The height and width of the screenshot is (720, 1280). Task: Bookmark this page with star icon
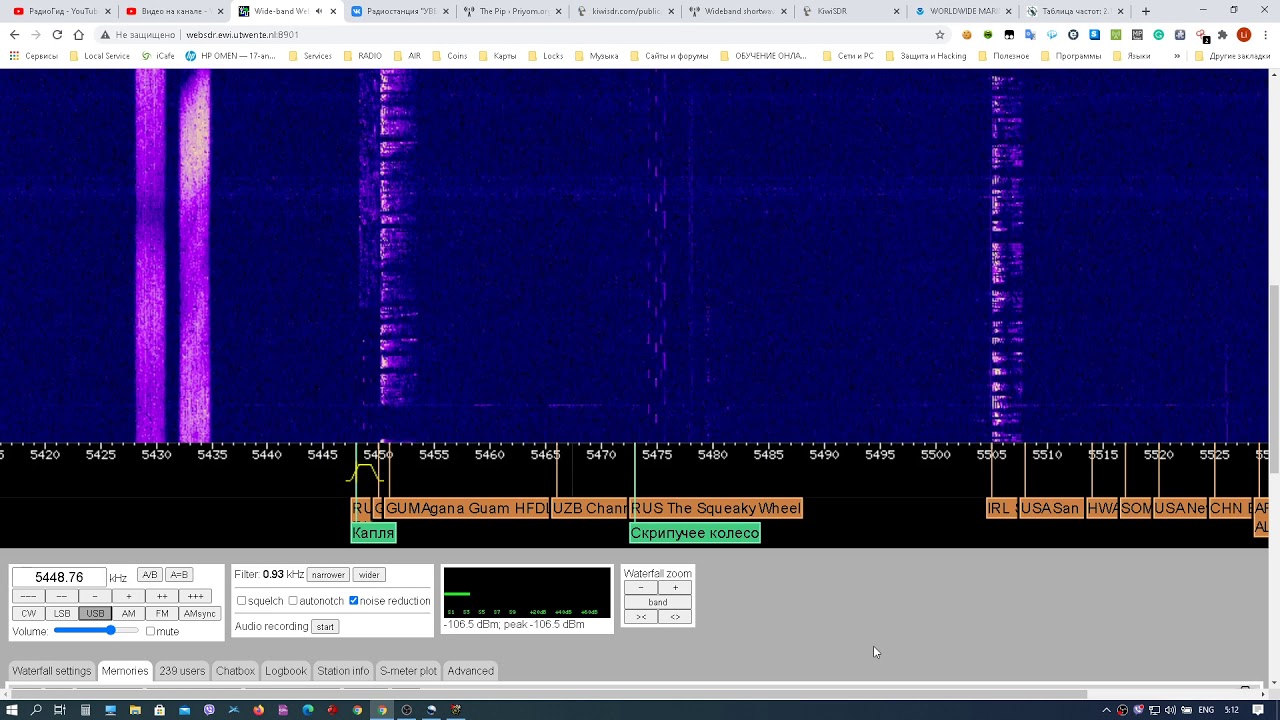coord(940,34)
